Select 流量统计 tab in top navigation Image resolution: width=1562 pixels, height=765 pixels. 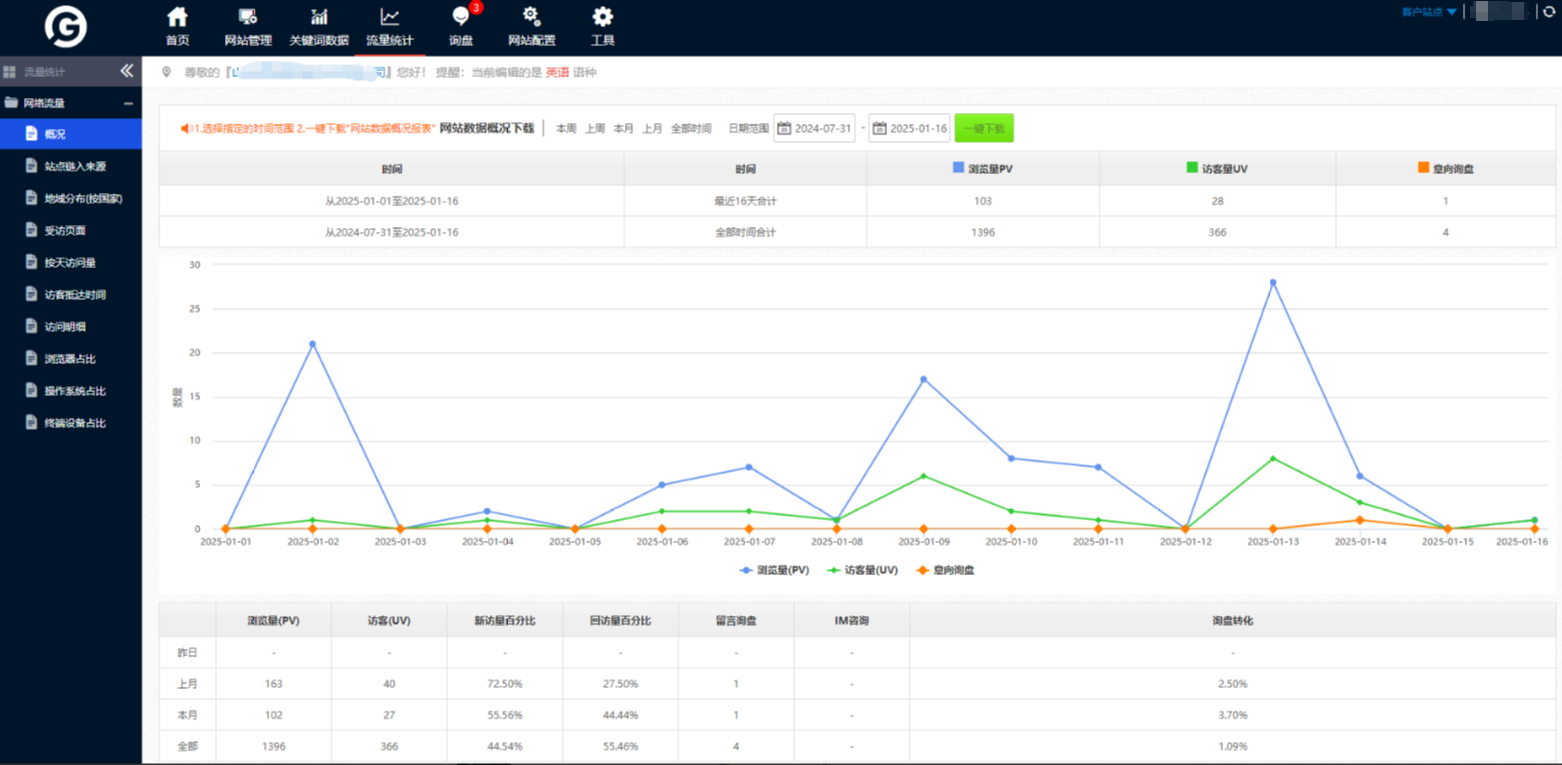pyautogui.click(x=389, y=27)
